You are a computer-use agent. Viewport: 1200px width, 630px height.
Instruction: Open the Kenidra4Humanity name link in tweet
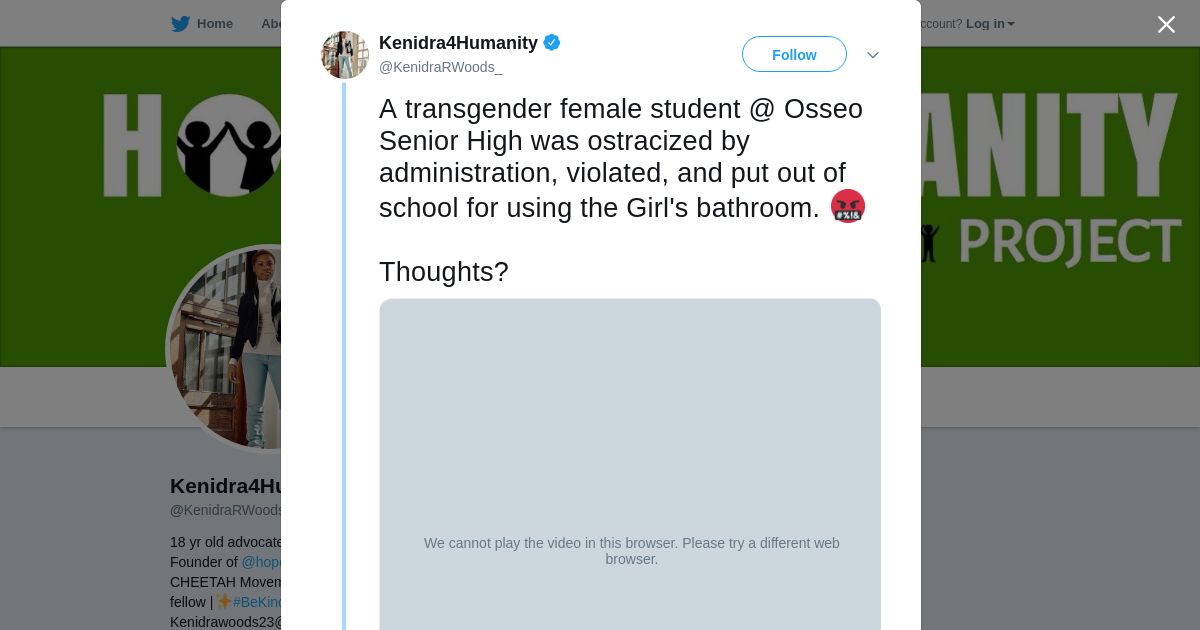[x=458, y=43]
